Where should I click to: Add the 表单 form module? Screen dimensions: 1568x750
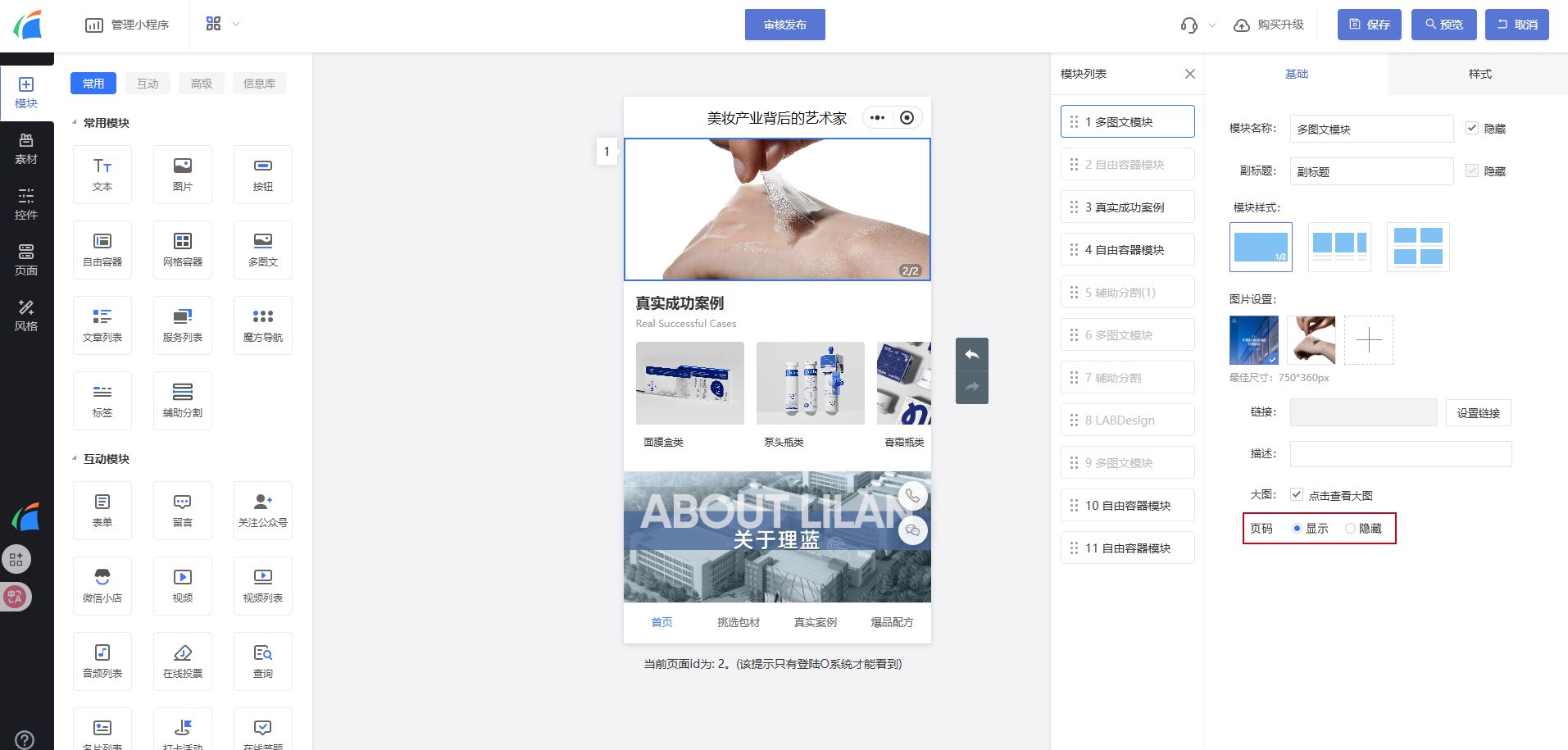coord(102,511)
